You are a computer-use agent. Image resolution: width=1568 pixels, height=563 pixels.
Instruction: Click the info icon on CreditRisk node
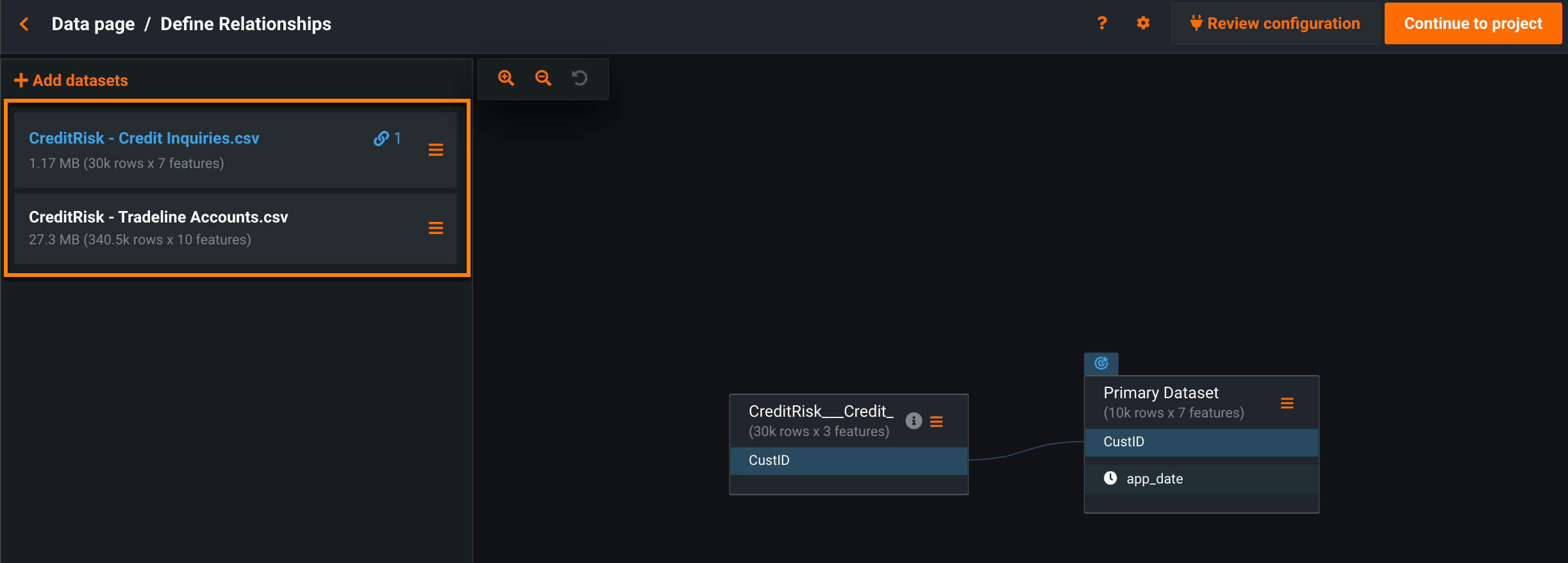coord(913,421)
